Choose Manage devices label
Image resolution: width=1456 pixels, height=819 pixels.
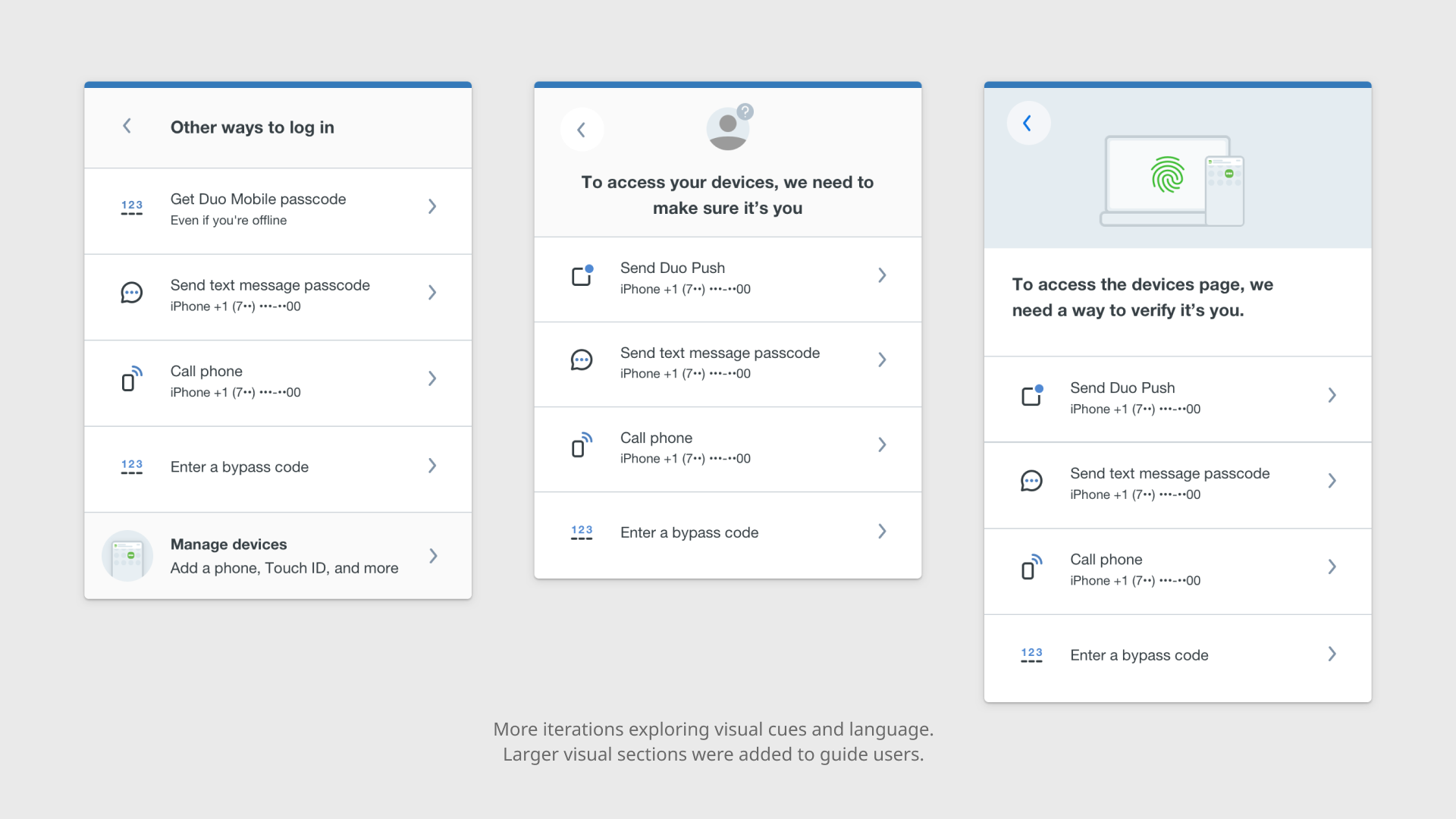(x=228, y=544)
